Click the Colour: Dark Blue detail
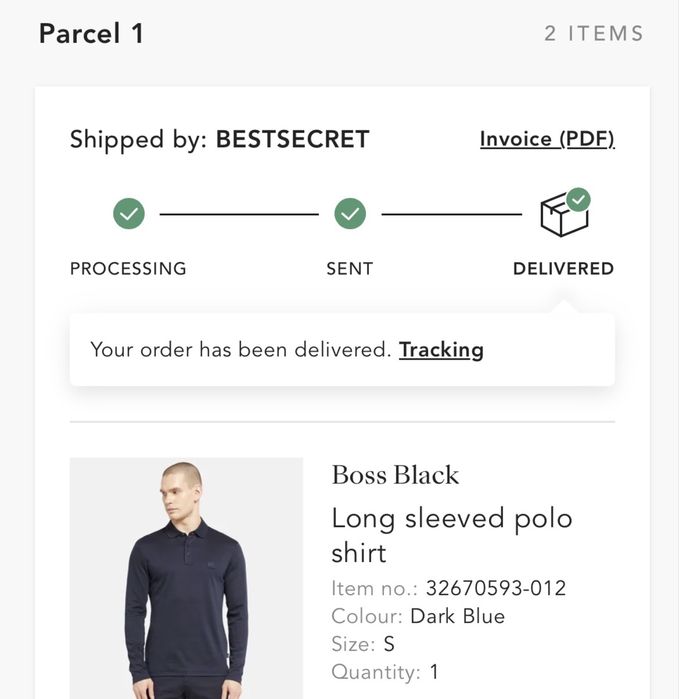Viewport: 679px width, 699px height. (418, 616)
